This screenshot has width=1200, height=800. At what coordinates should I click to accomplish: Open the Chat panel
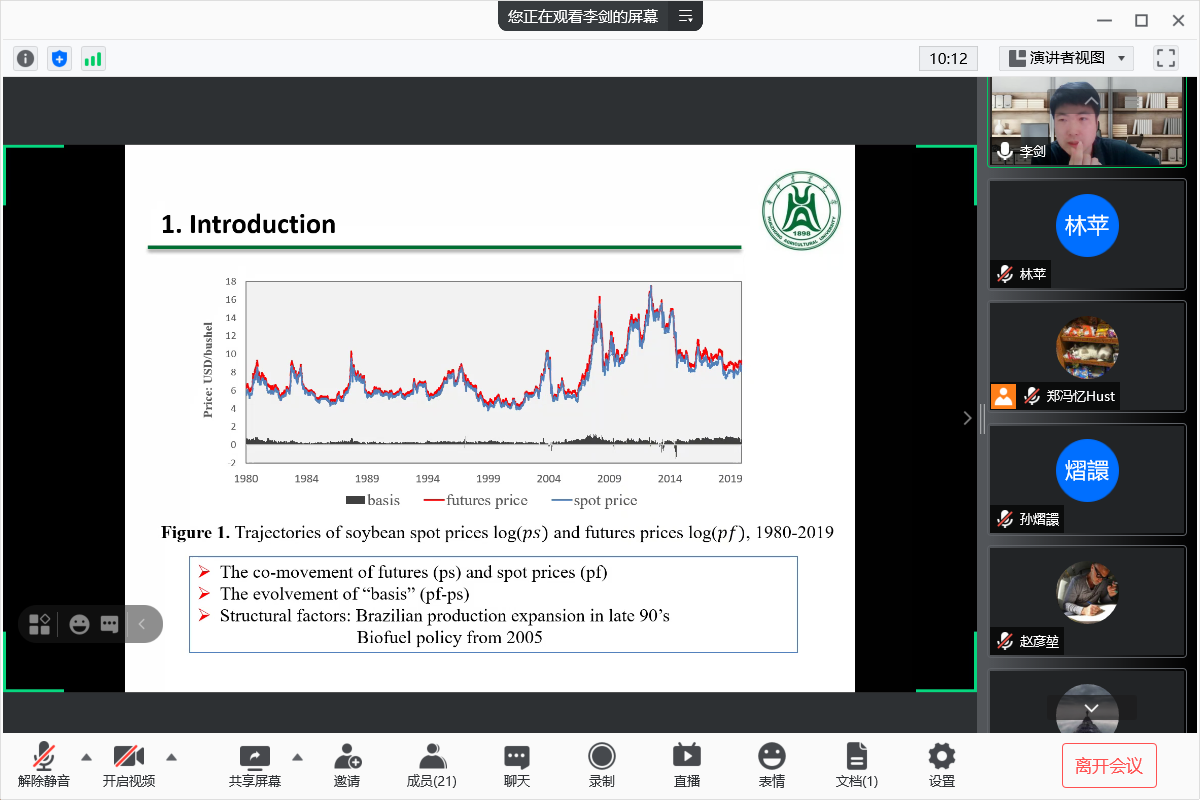(516, 765)
